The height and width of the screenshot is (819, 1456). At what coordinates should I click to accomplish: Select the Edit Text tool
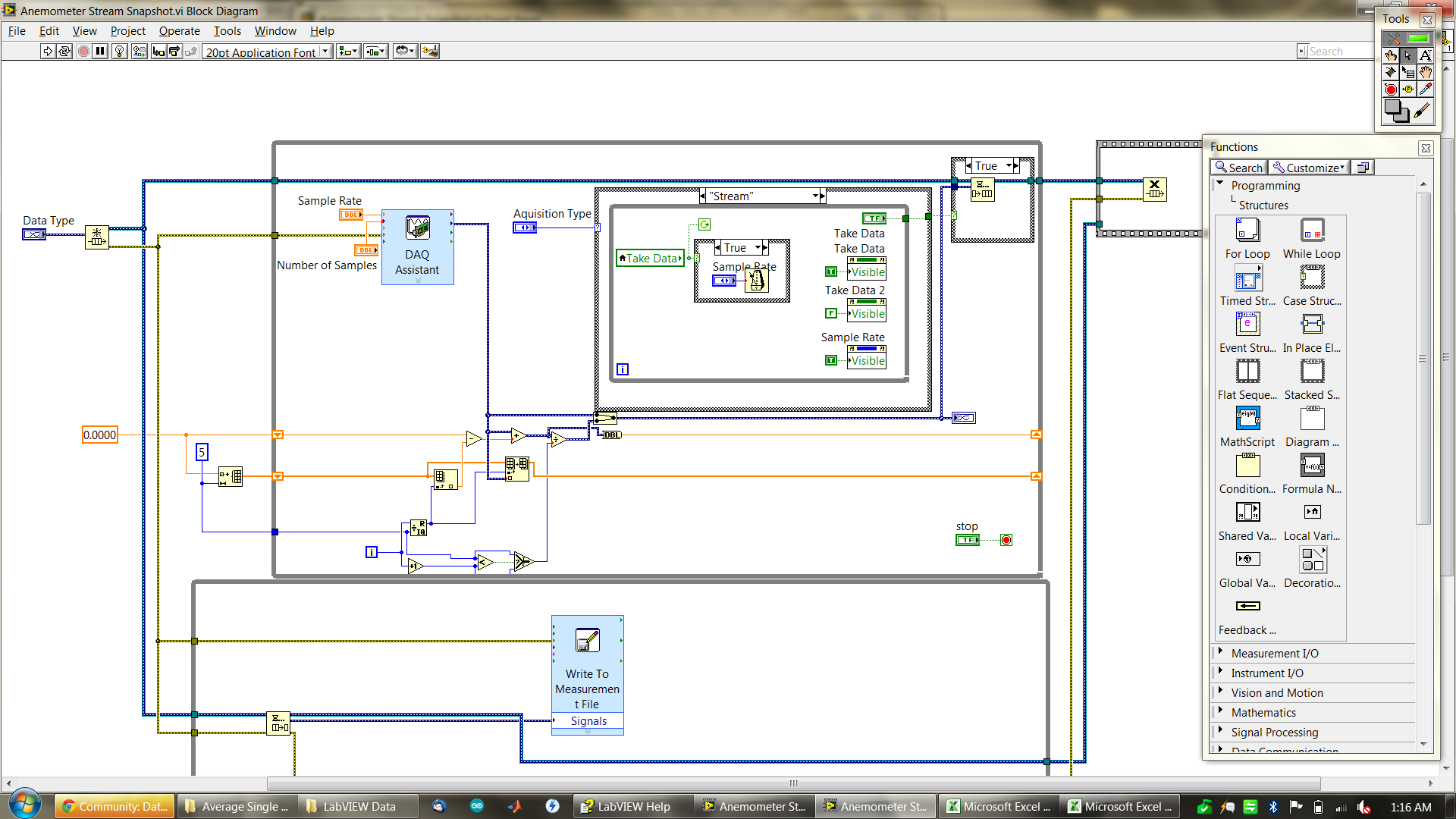[1426, 55]
